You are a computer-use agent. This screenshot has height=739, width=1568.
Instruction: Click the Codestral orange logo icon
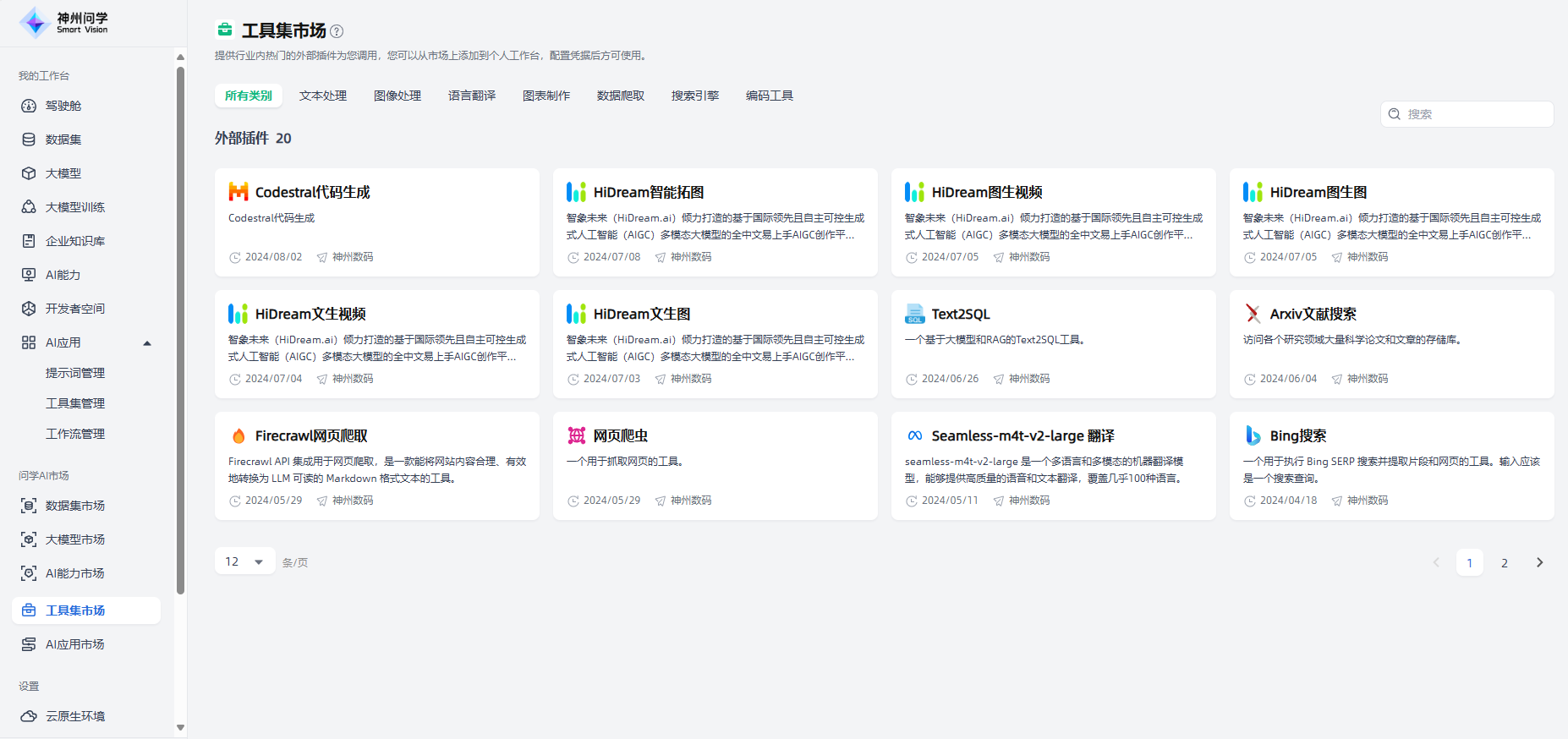(238, 192)
